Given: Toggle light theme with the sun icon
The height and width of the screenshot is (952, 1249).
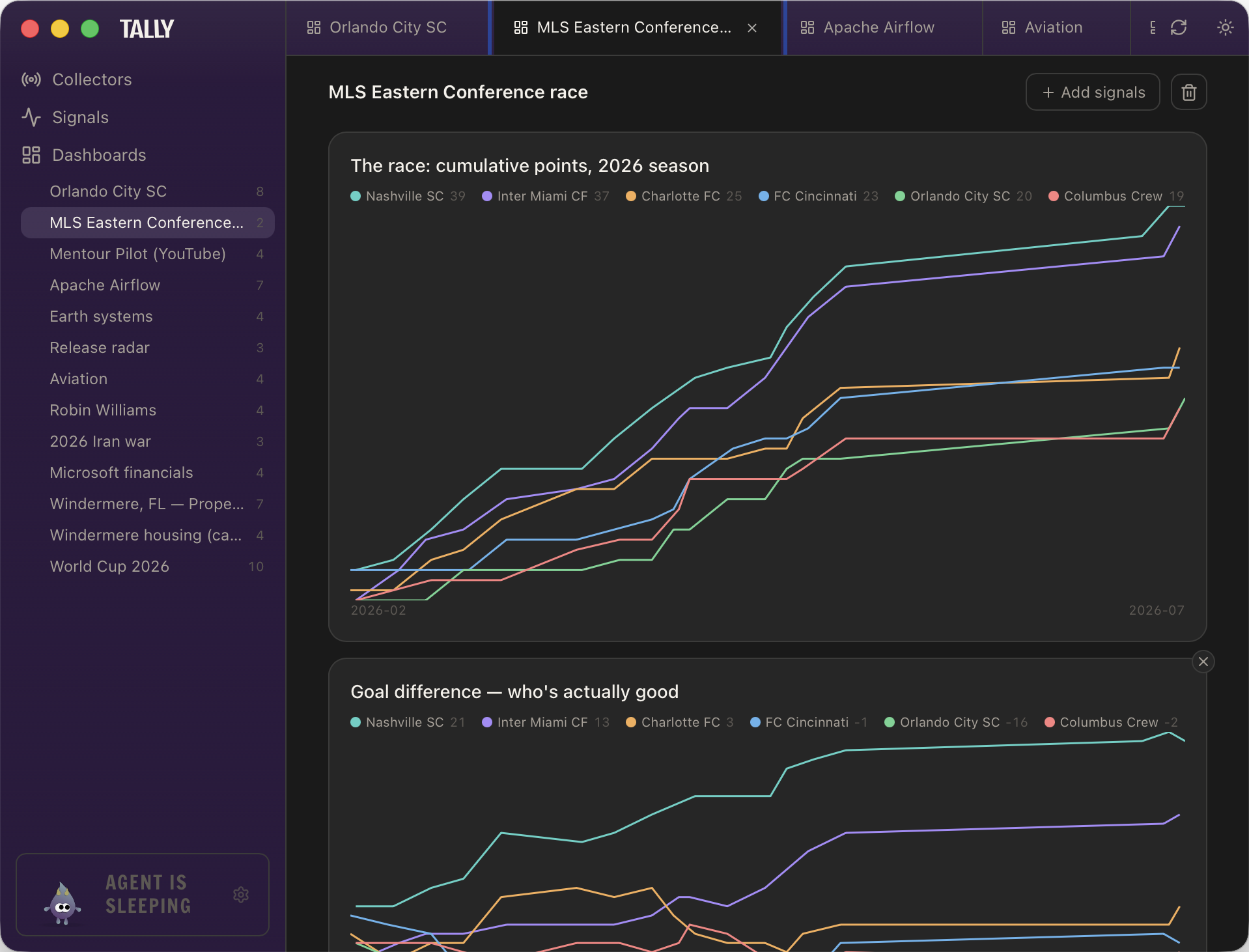Looking at the screenshot, I should click(x=1226, y=27).
